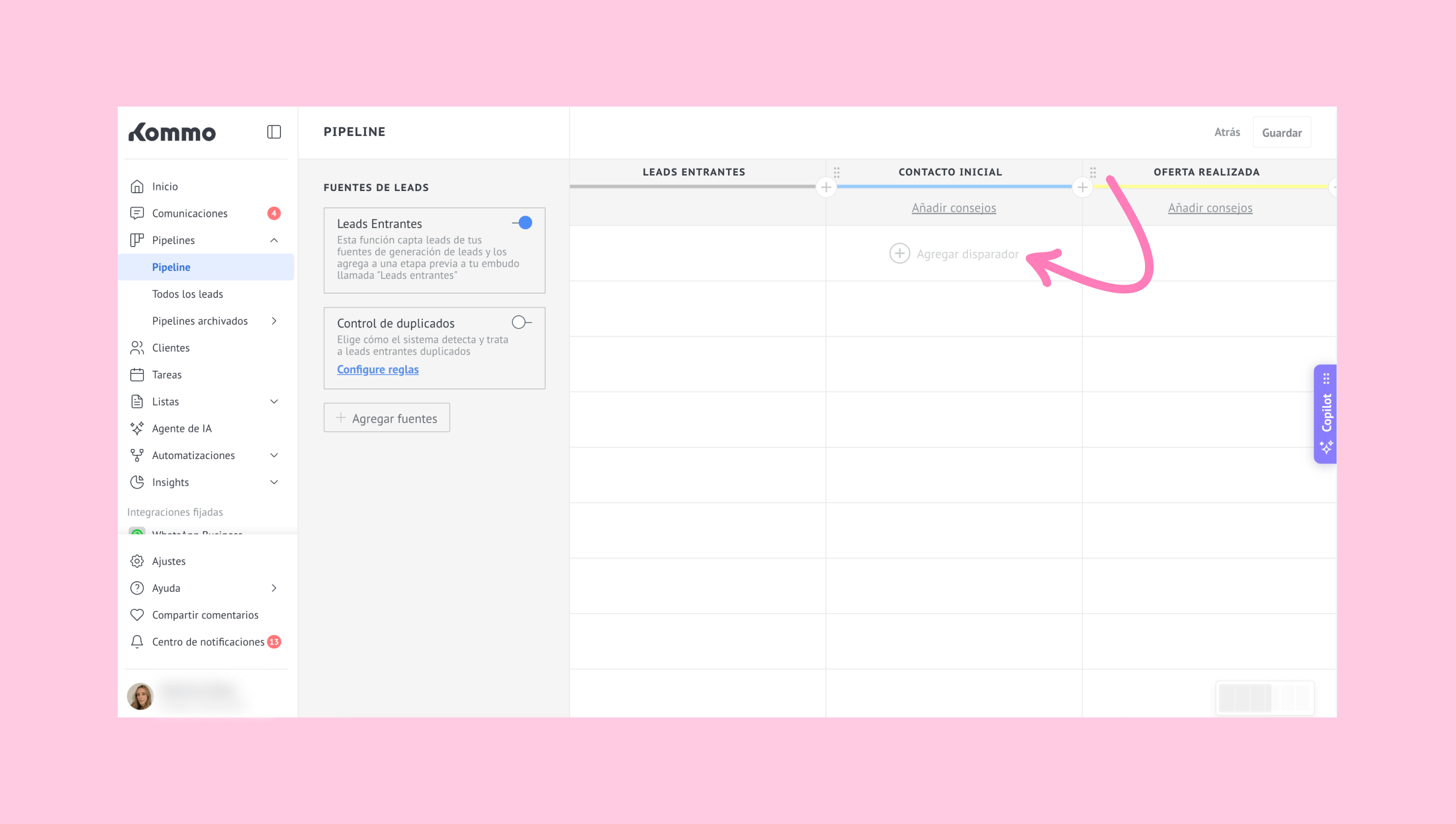
Task: Click the Guardar button
Action: (x=1281, y=133)
